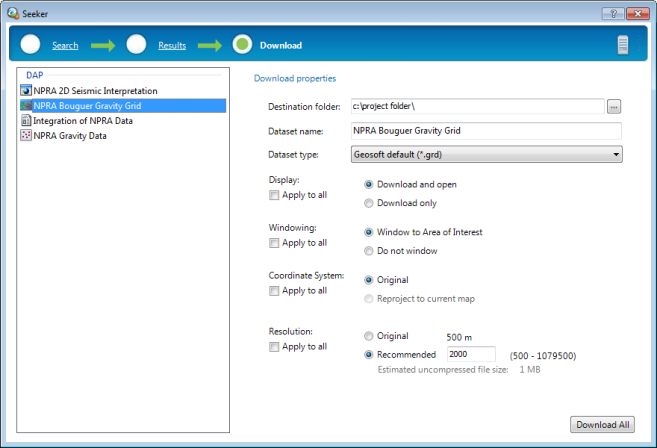Image resolution: width=657 pixels, height=448 pixels.
Task: Click the NPRA Gravity Data point icon
Action: pos(26,136)
